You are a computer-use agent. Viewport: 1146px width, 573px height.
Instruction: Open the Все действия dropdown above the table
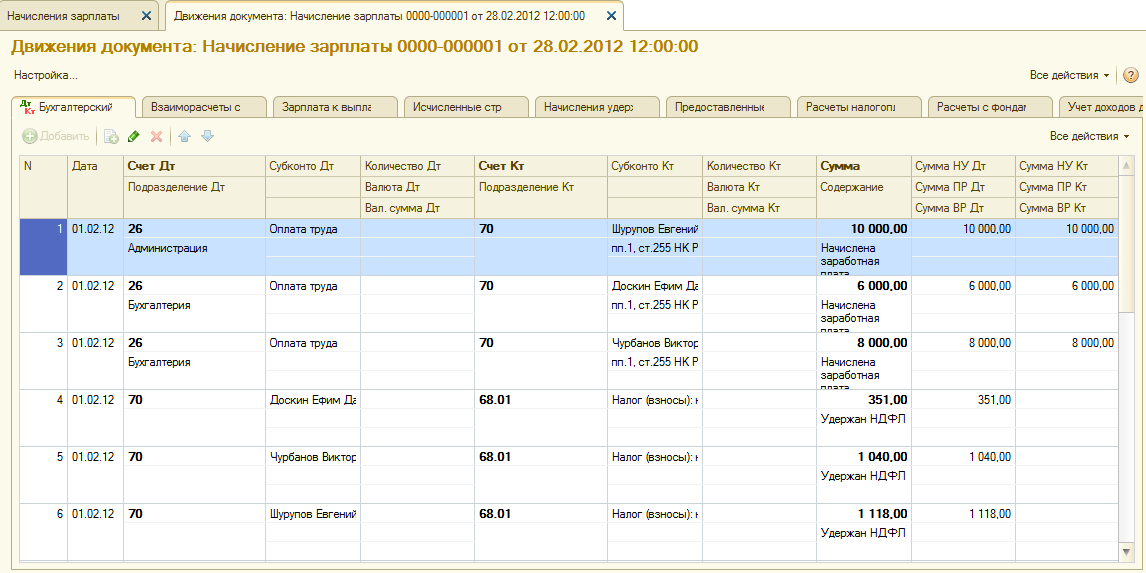point(1089,136)
